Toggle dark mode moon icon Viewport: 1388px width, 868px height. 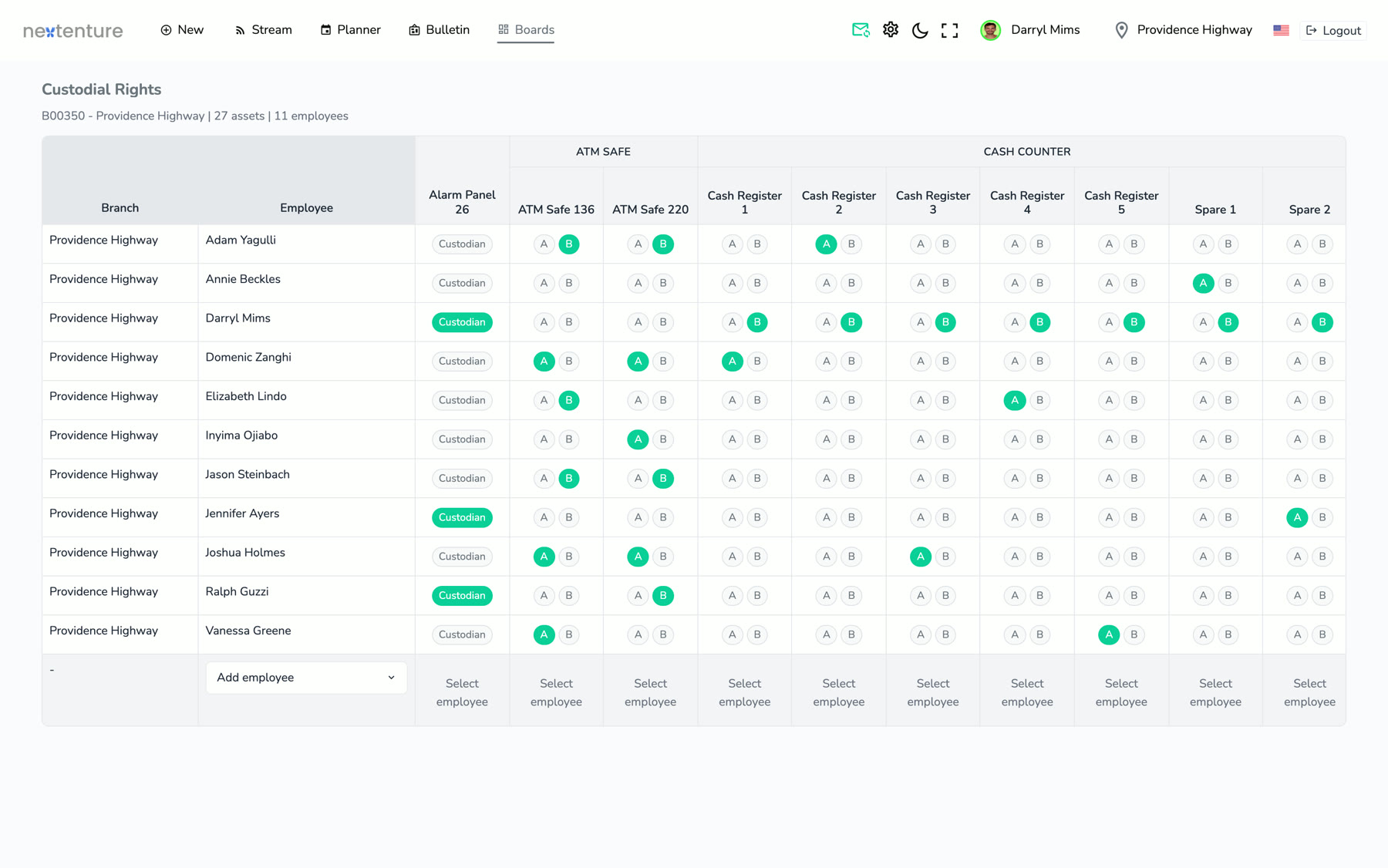pos(920,30)
